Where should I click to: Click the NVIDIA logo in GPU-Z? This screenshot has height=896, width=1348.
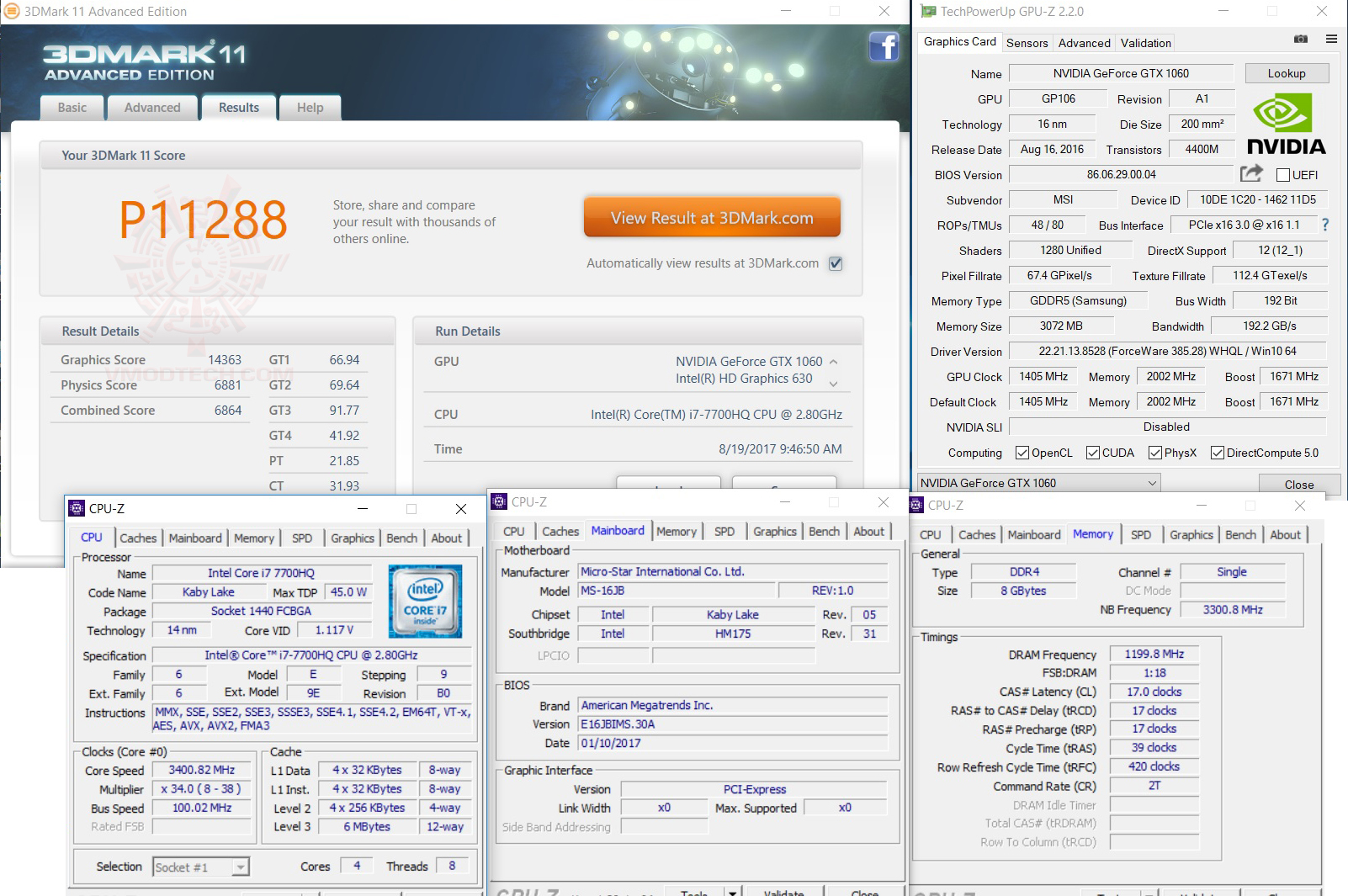(1286, 124)
